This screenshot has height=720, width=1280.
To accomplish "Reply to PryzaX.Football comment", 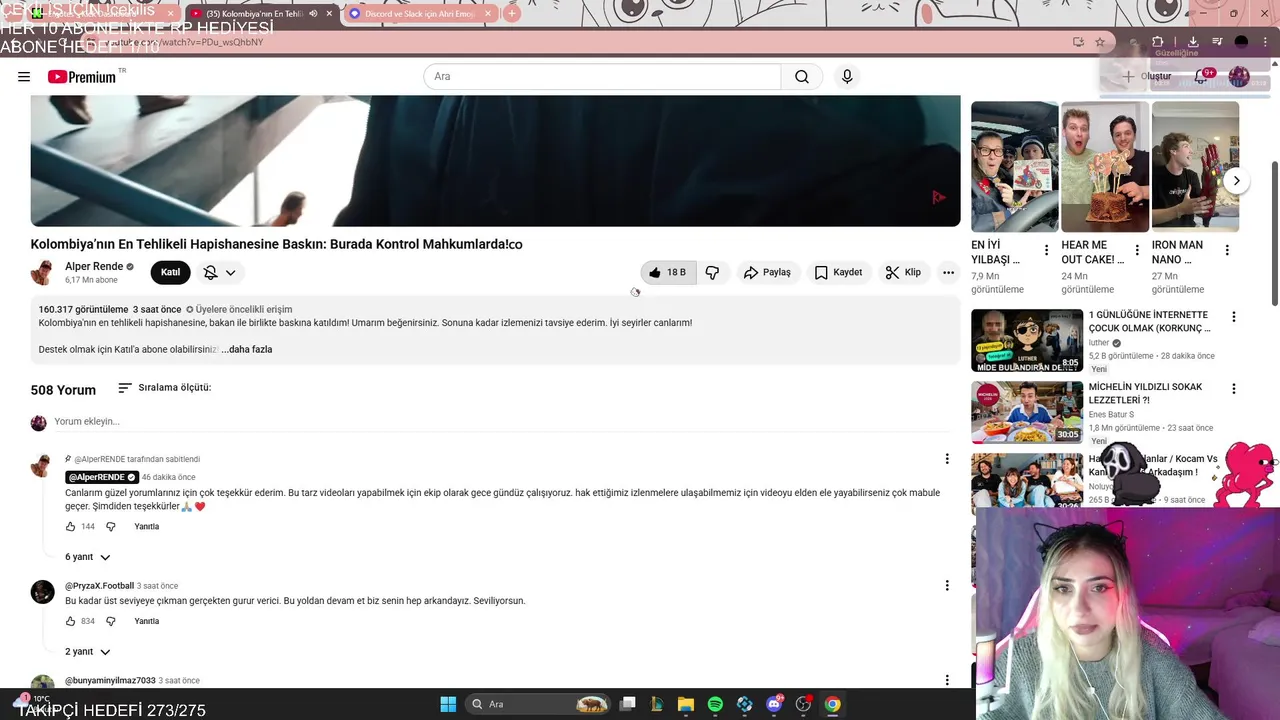I will click(147, 621).
